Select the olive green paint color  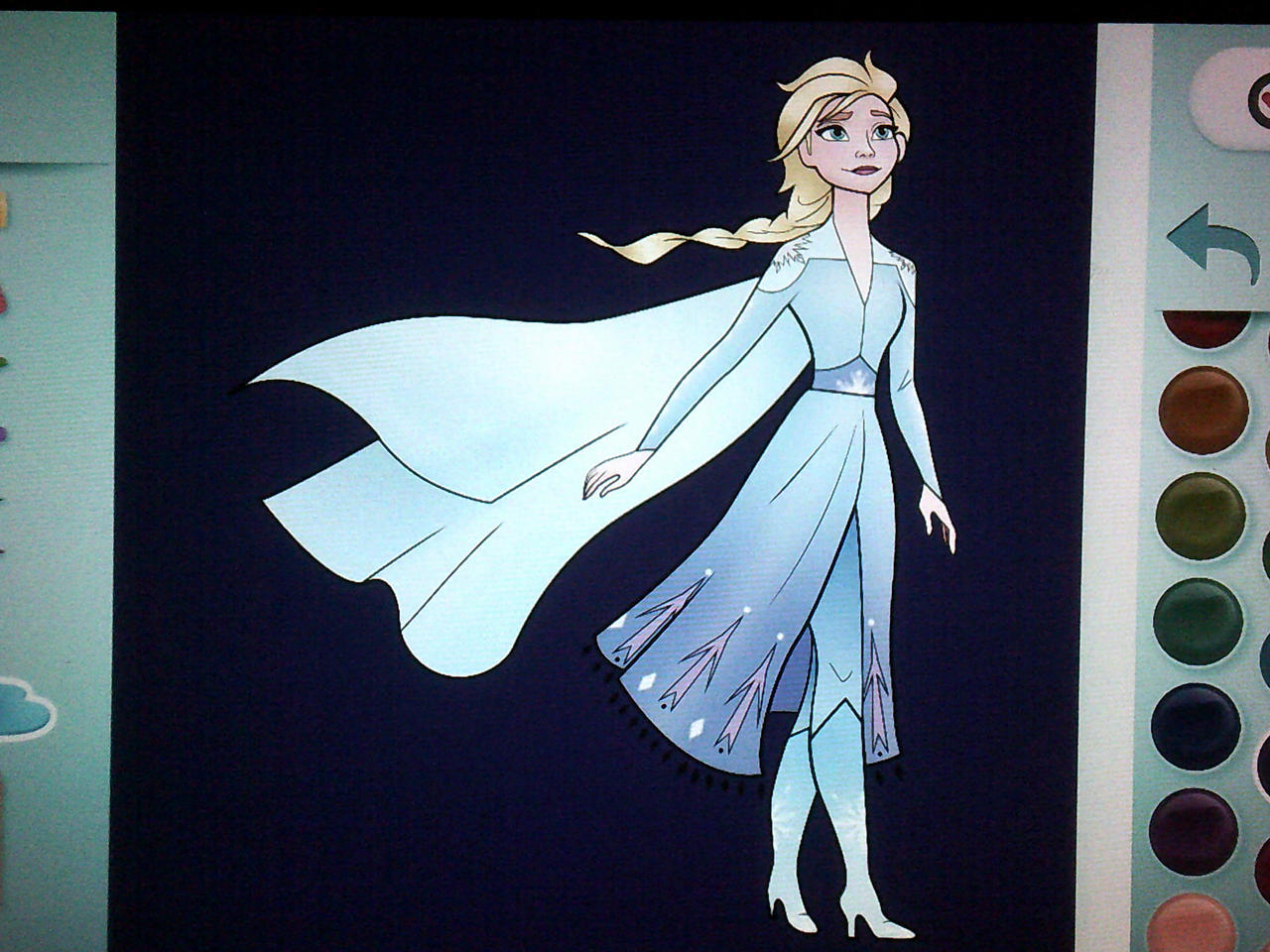point(1200,517)
